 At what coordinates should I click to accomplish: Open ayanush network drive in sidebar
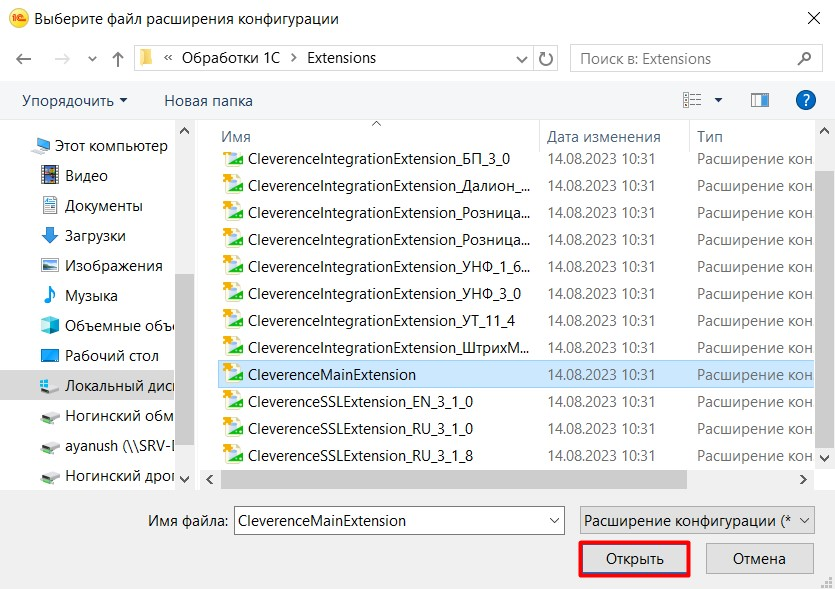107,446
